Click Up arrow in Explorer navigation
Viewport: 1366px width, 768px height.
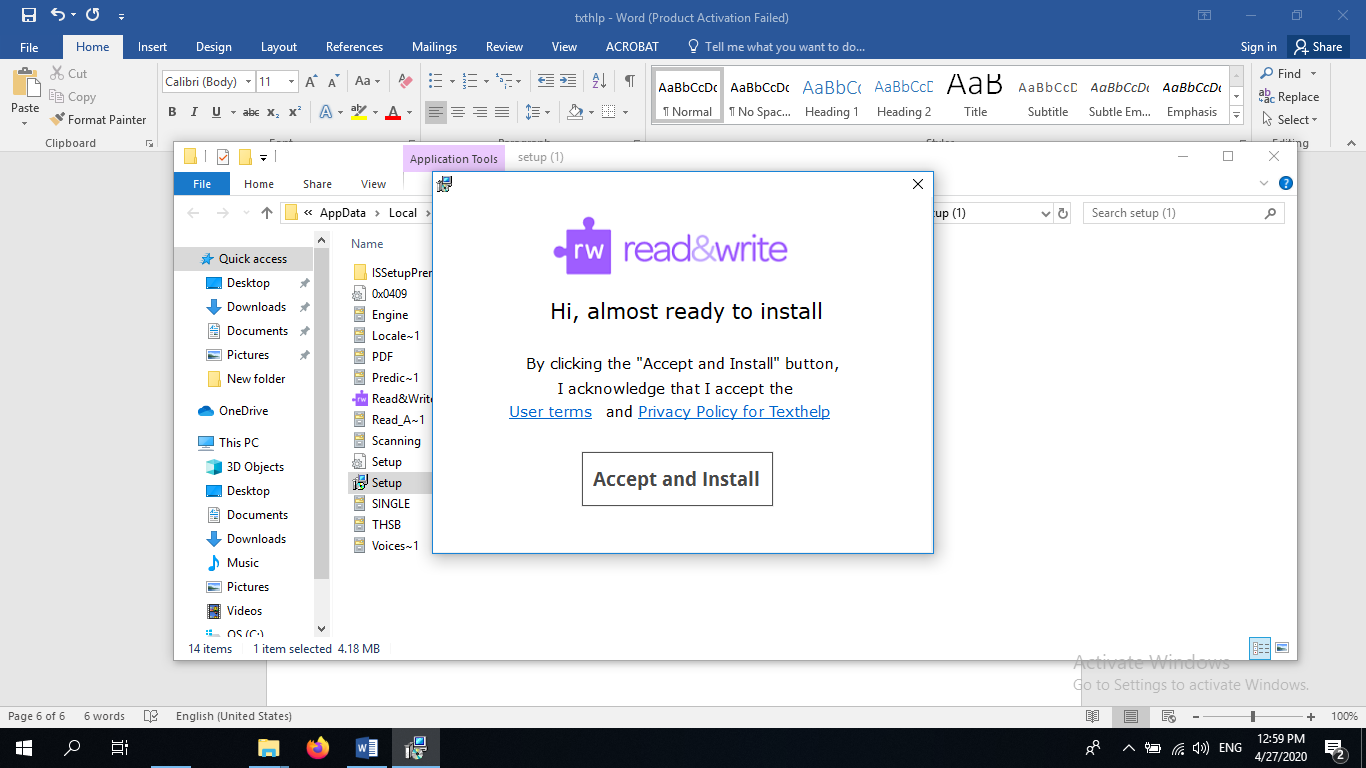[x=267, y=213]
